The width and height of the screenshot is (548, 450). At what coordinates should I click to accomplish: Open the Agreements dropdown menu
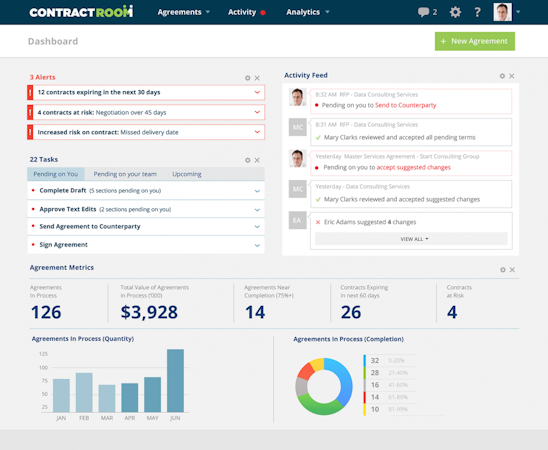183,12
